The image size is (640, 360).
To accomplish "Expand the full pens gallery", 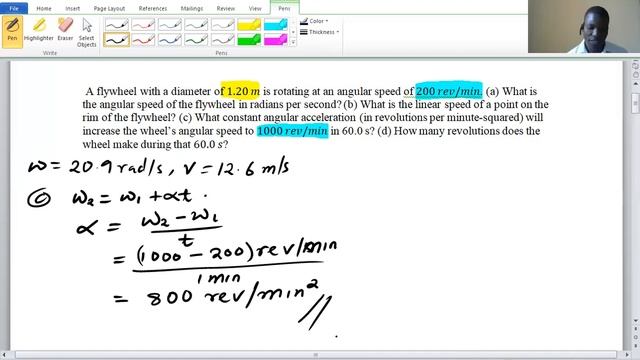I will (293, 42).
